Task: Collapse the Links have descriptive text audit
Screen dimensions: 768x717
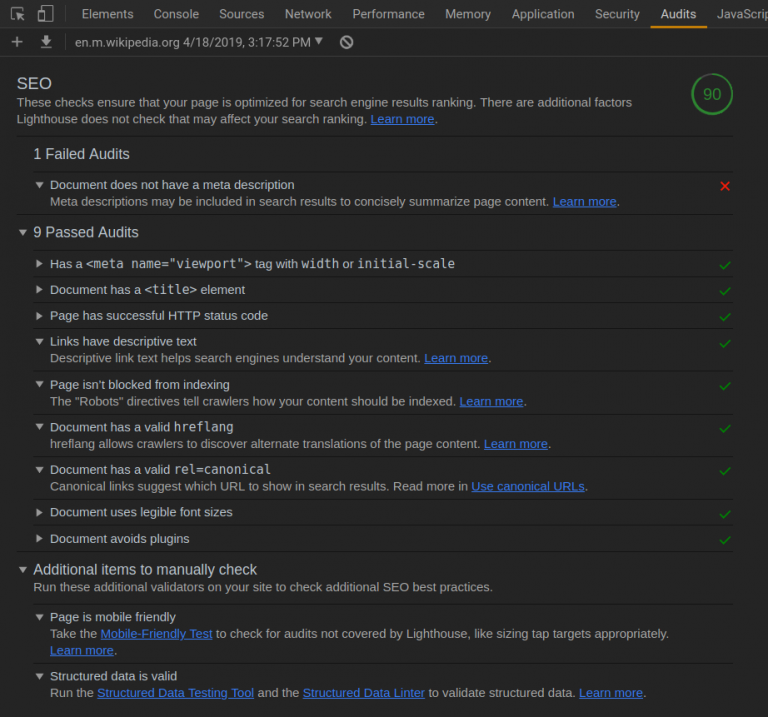Action: 40,342
